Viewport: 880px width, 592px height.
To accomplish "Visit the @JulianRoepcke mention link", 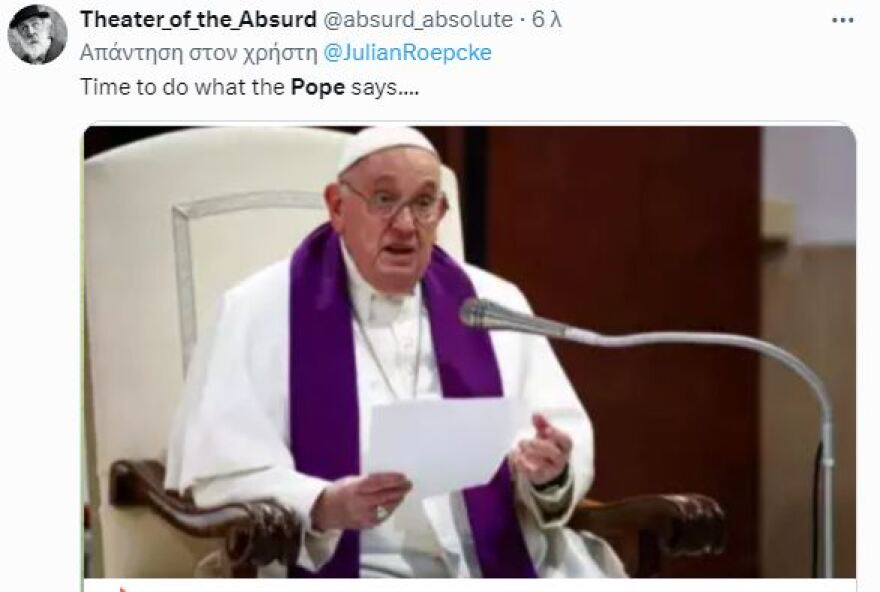I will (x=408, y=53).
